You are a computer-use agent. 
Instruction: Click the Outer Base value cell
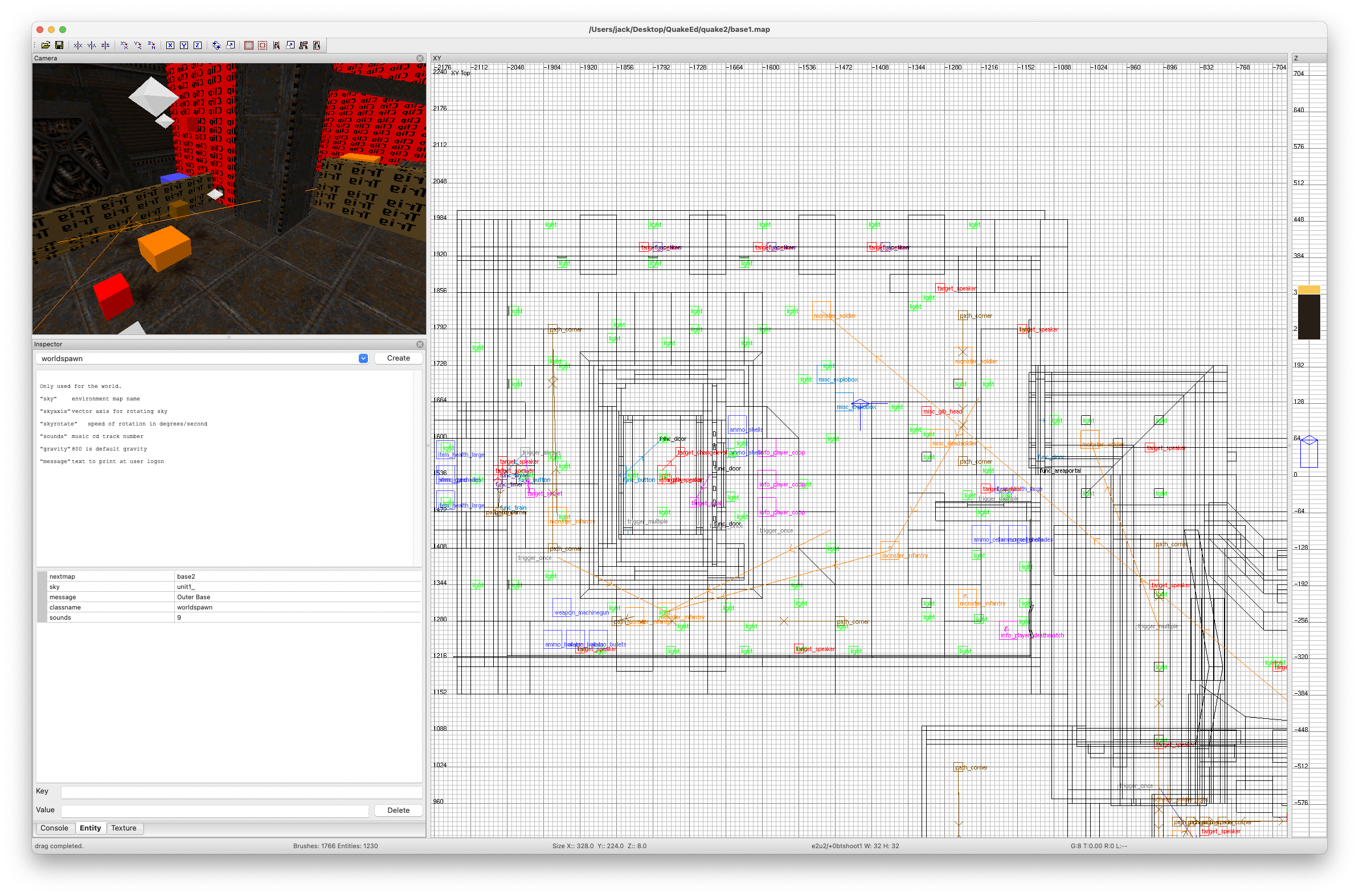click(298, 597)
